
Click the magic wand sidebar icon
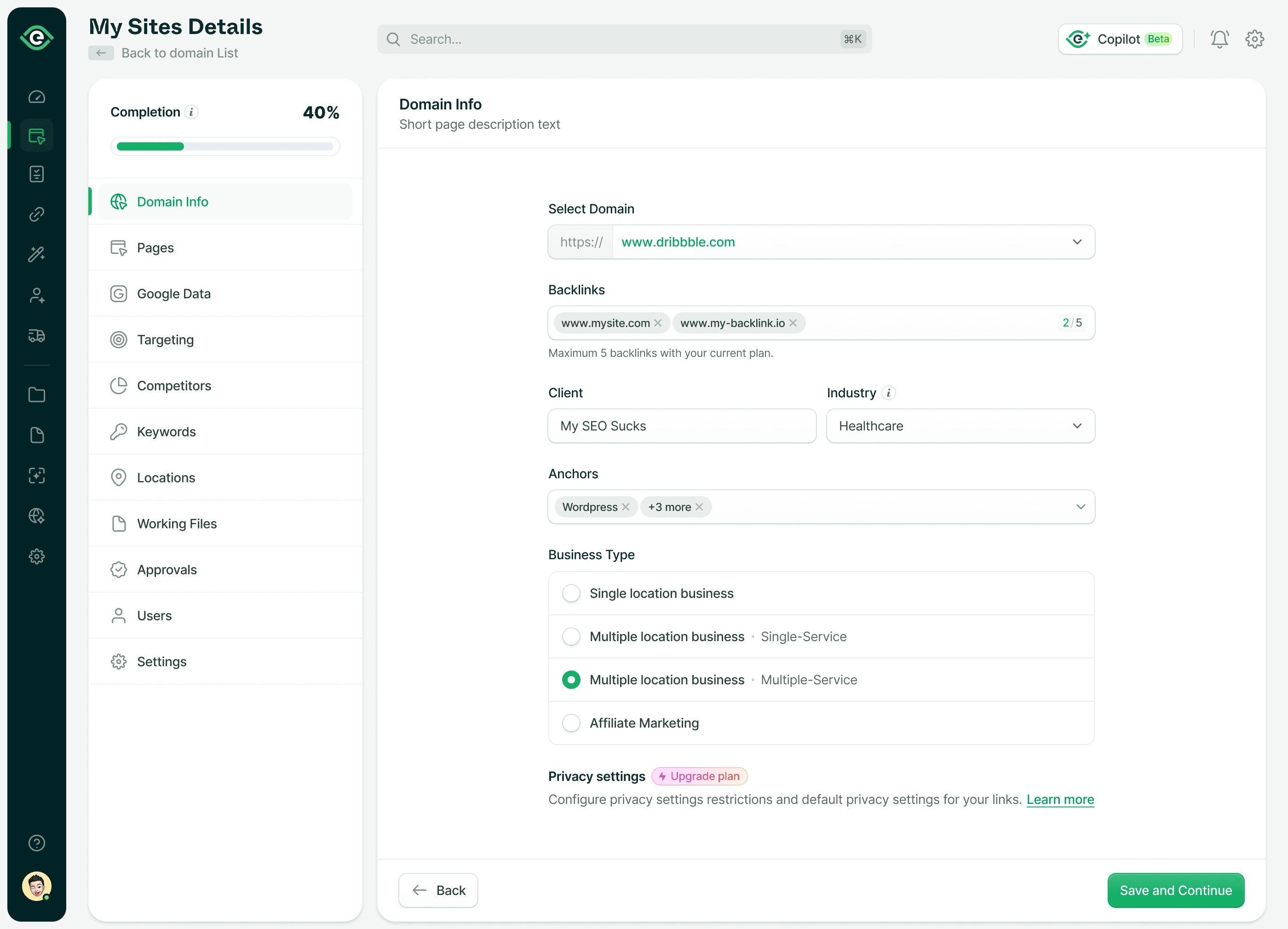click(x=37, y=254)
